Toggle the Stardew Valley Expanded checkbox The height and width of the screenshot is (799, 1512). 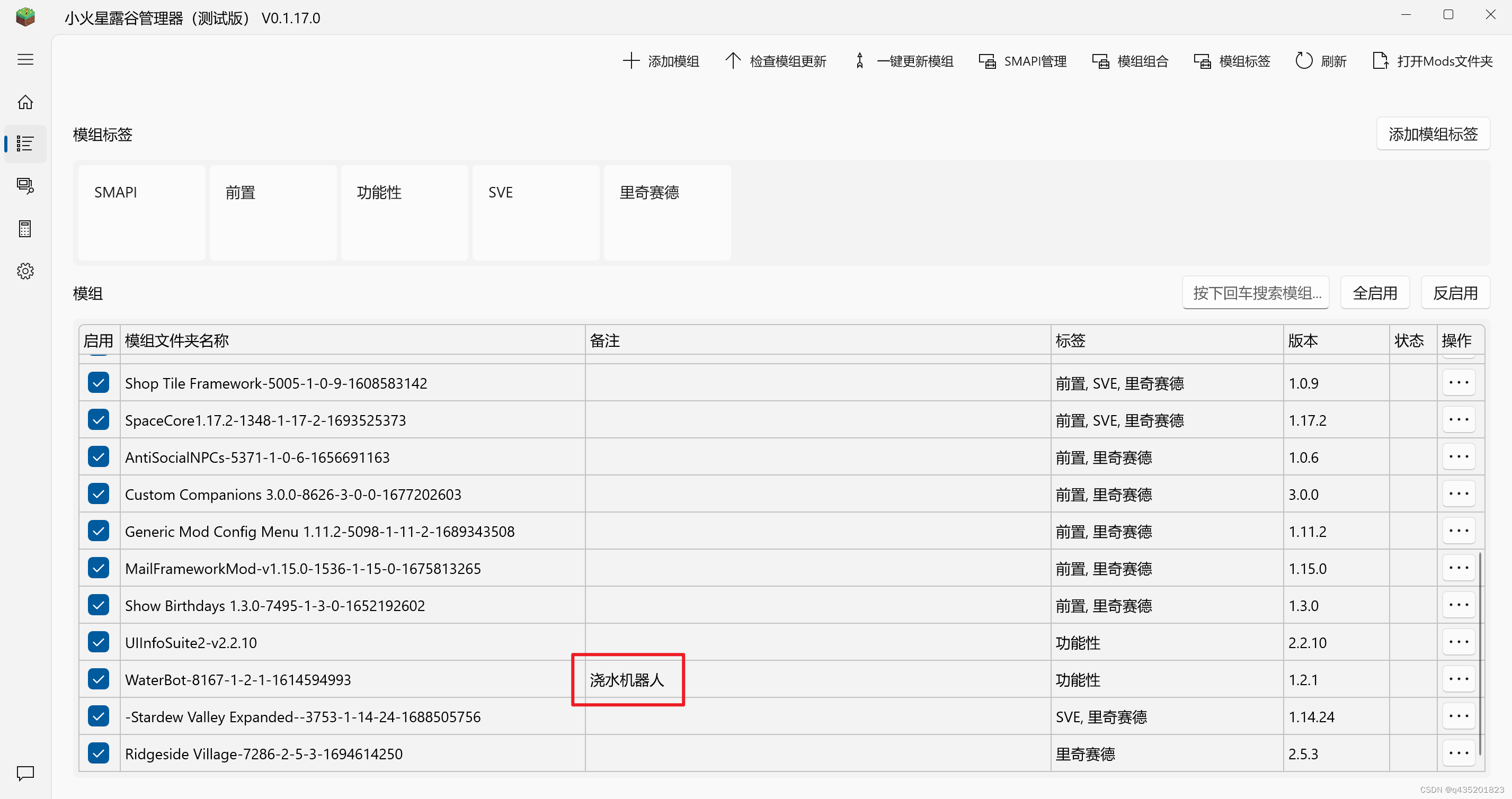99,716
